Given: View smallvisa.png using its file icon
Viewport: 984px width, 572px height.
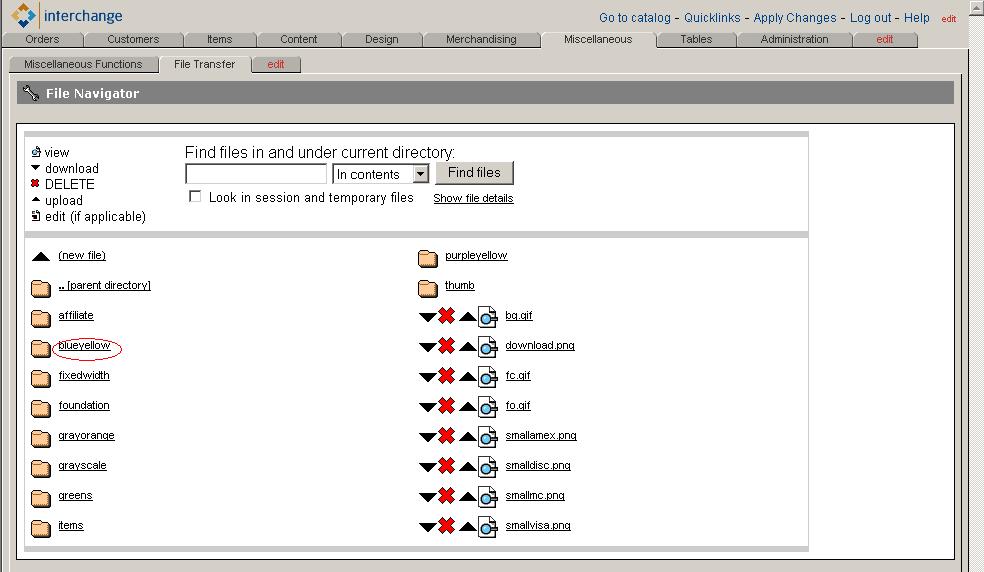Looking at the screenshot, I should tap(488, 527).
